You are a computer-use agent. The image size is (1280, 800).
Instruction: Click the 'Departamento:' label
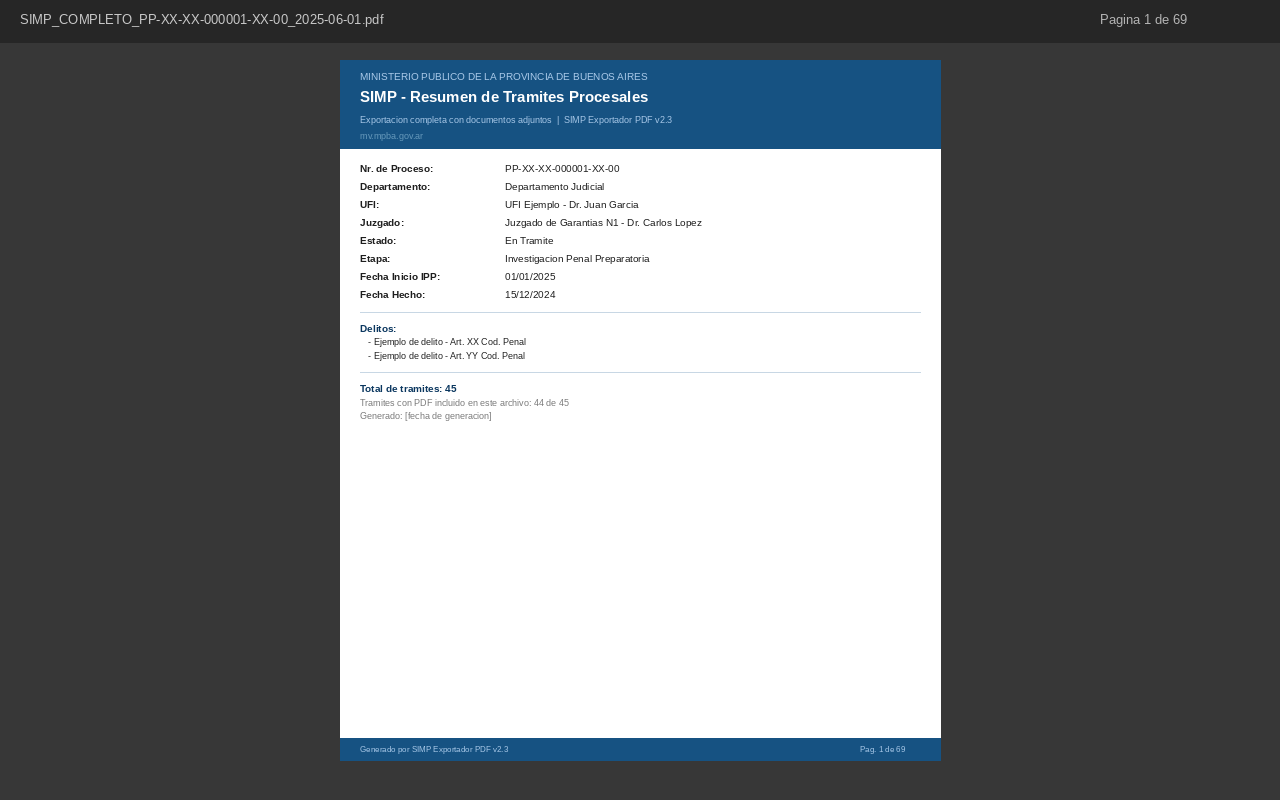coord(395,187)
